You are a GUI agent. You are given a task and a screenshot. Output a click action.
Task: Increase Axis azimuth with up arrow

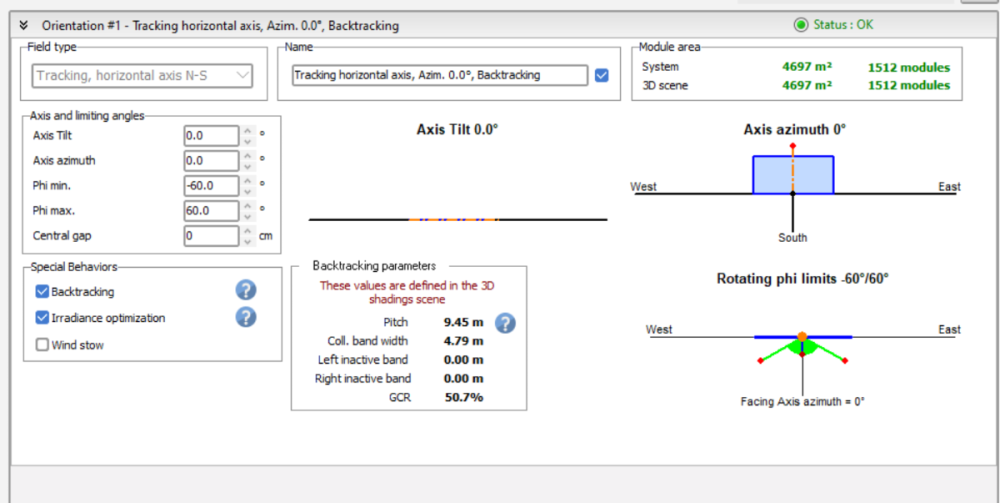(247, 156)
